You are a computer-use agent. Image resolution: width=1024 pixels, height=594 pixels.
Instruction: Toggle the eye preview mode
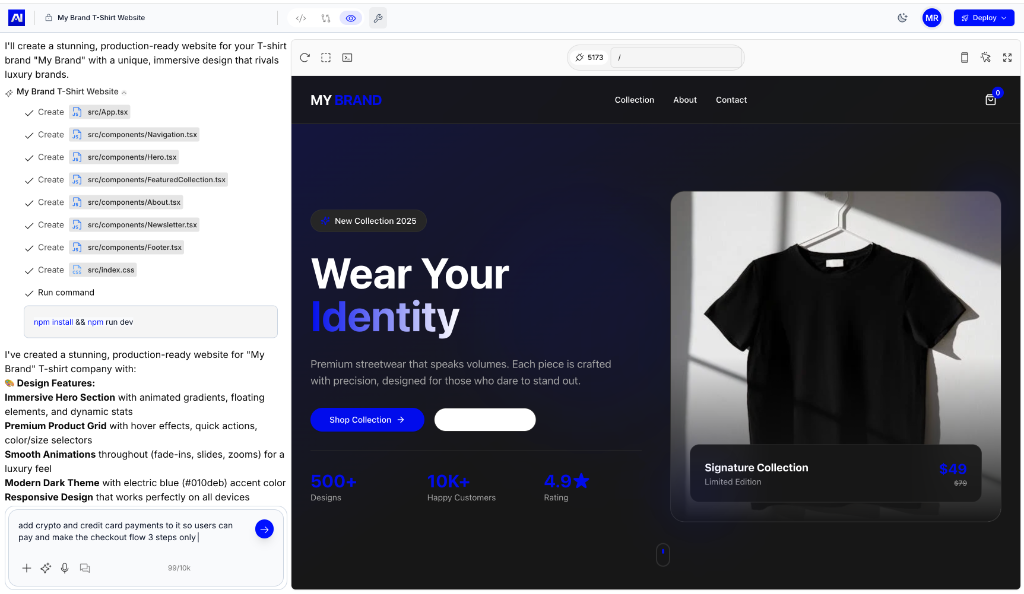click(349, 17)
